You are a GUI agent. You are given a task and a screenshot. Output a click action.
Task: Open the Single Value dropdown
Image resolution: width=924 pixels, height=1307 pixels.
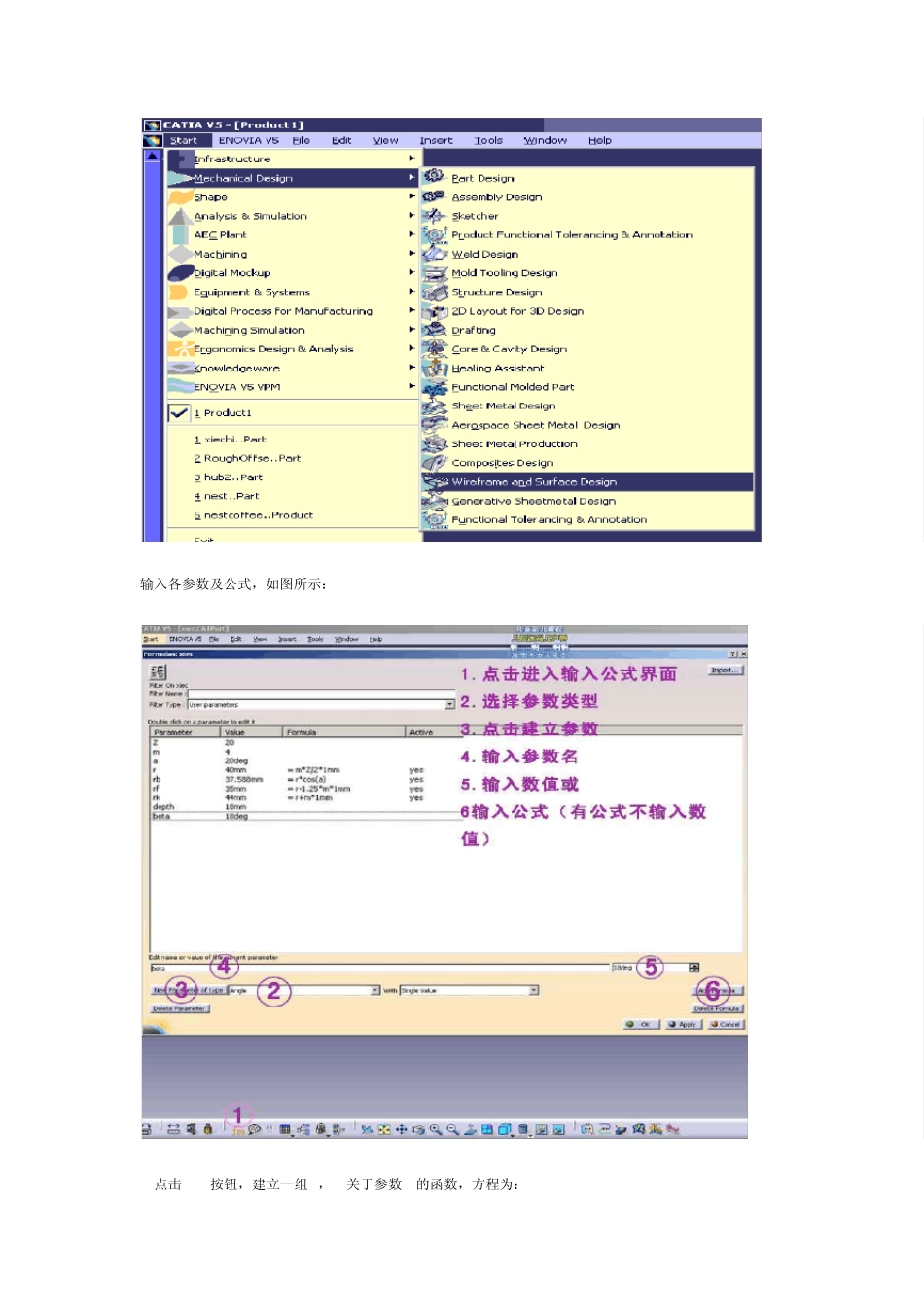[534, 990]
